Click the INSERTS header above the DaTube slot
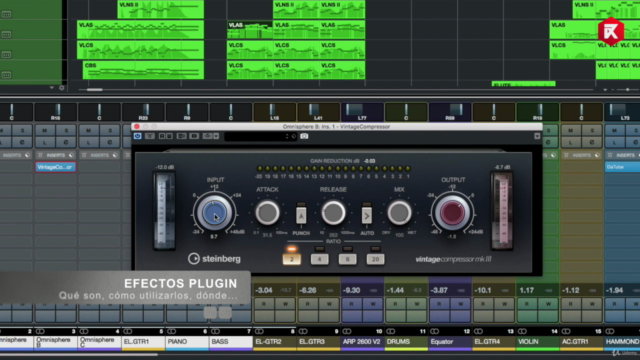The height and width of the screenshot is (360, 640). tap(623, 155)
